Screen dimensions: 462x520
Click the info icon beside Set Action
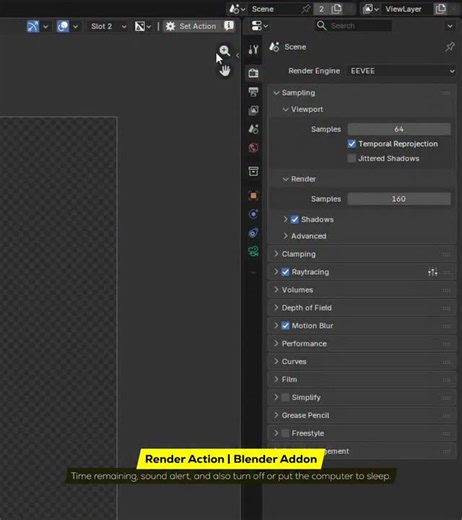[x=229, y=26]
